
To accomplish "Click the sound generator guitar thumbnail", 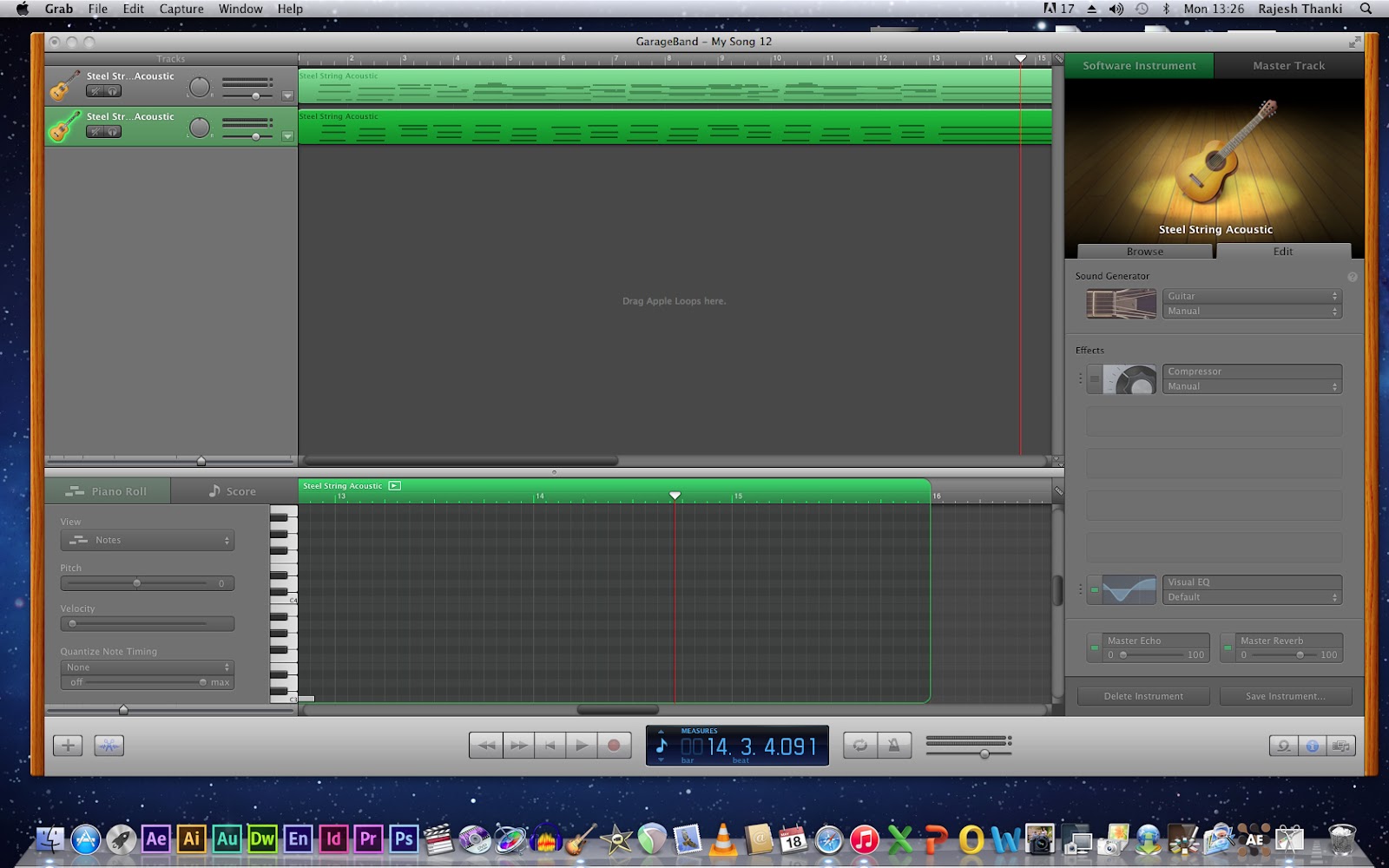I will [x=1122, y=304].
